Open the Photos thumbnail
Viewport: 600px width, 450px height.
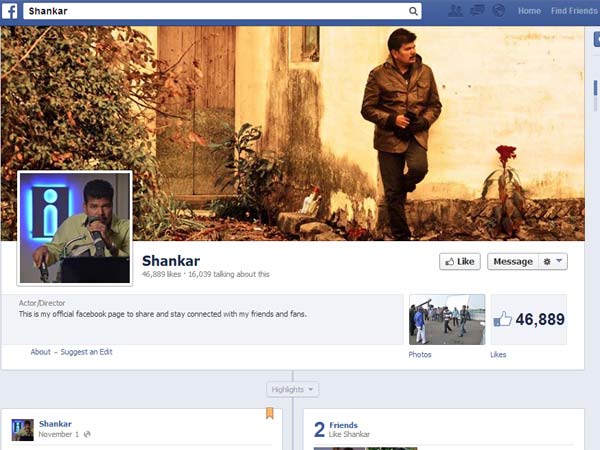(446, 319)
